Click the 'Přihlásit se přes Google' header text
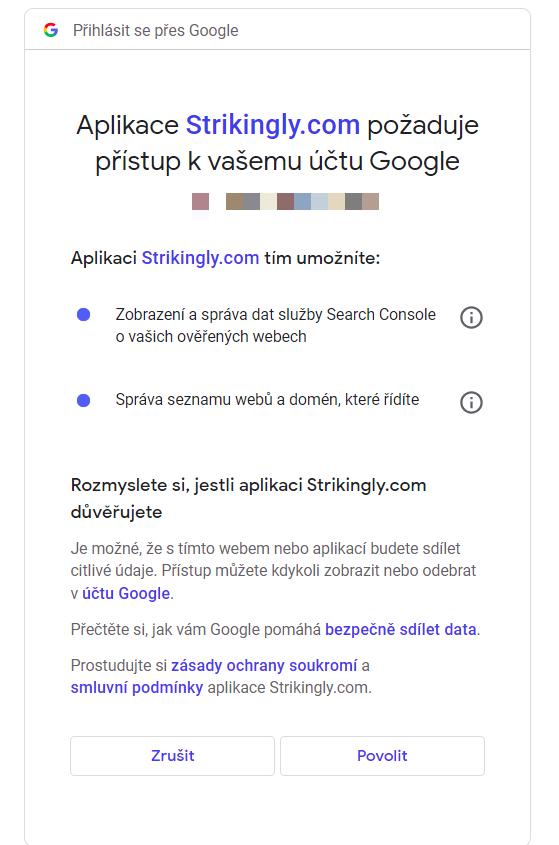559x845 pixels. tap(156, 31)
